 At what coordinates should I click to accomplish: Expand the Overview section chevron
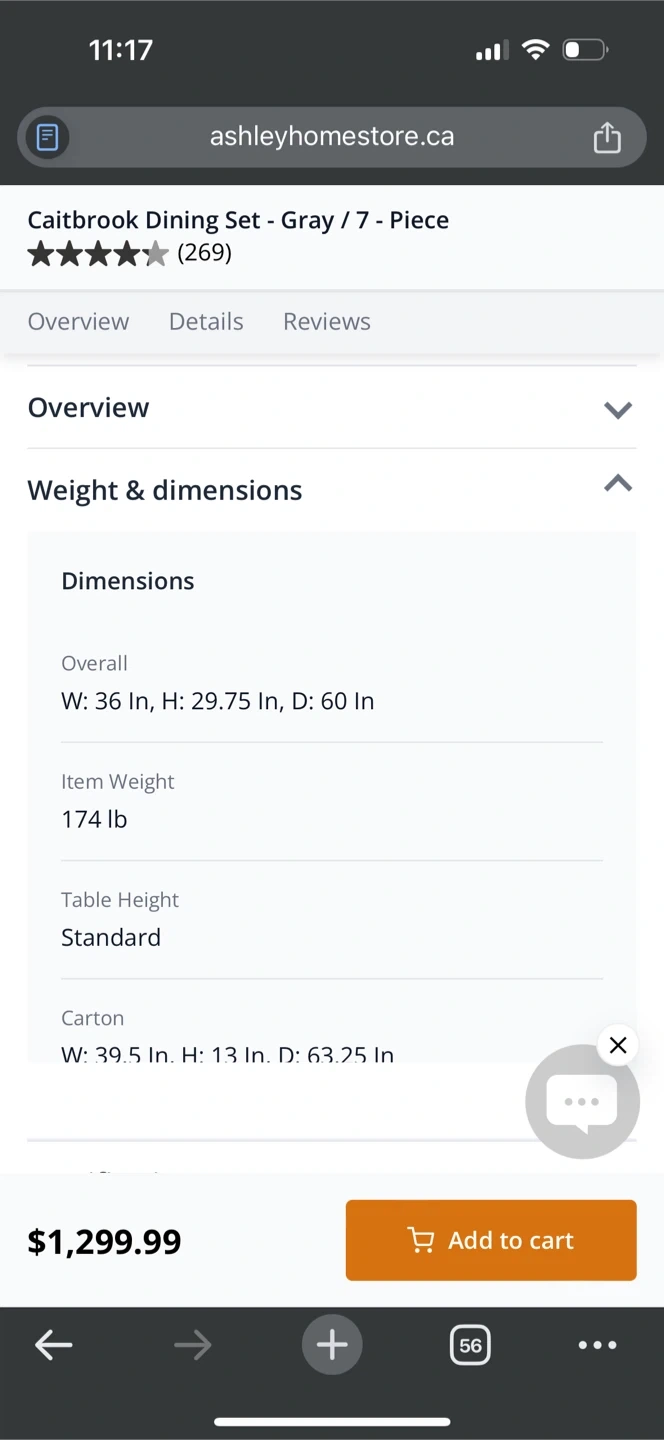tap(618, 409)
